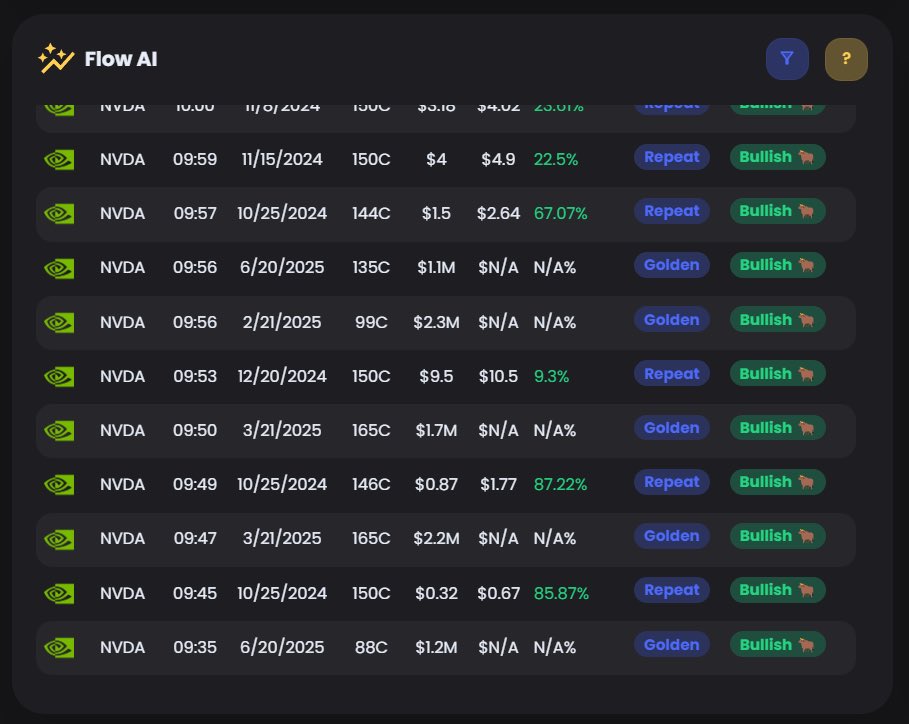The height and width of the screenshot is (724, 909).
Task: Open the filter button in Flow AI header
Action: coord(787,59)
